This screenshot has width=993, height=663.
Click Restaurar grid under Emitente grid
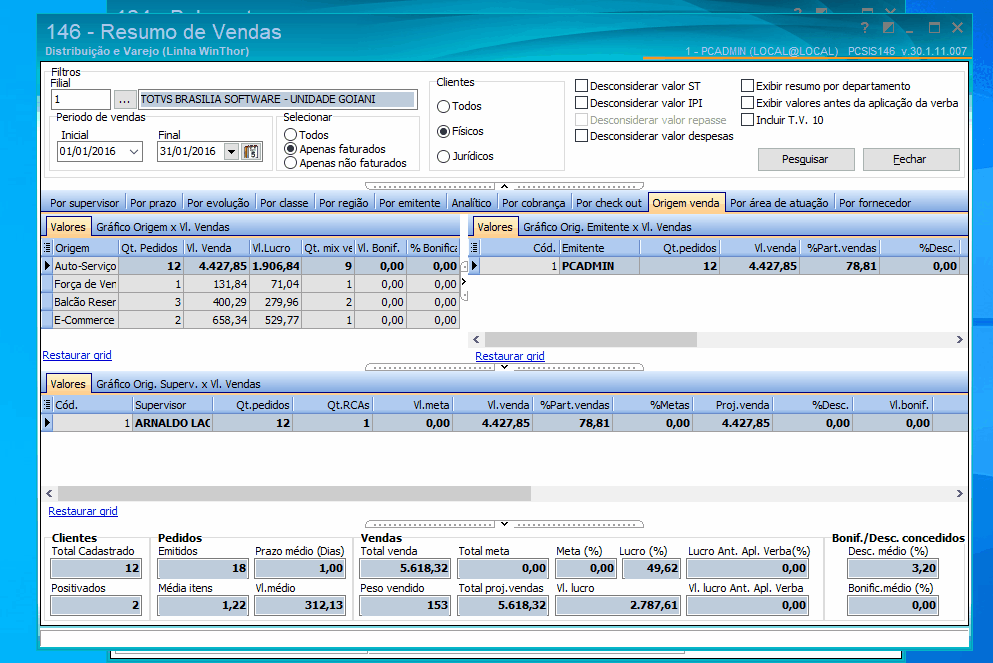point(510,356)
